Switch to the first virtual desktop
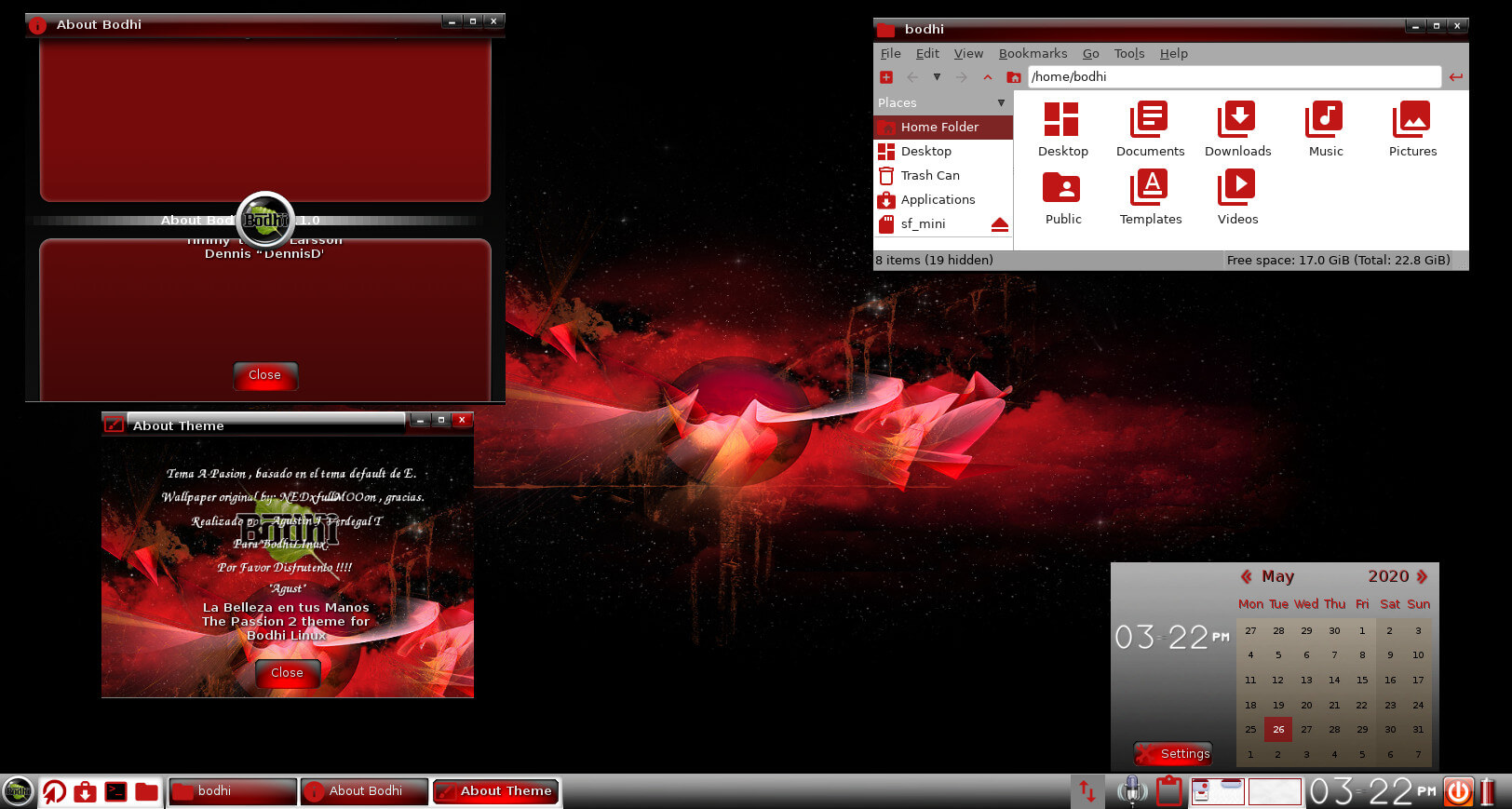This screenshot has height=809, width=1512. pos(1218,792)
